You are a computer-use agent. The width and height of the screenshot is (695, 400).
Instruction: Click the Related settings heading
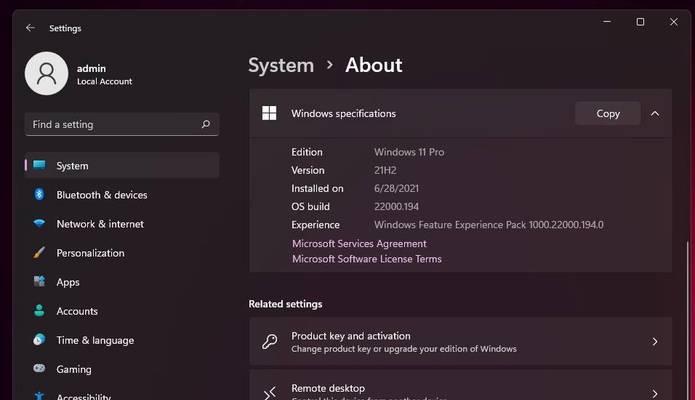click(x=285, y=304)
